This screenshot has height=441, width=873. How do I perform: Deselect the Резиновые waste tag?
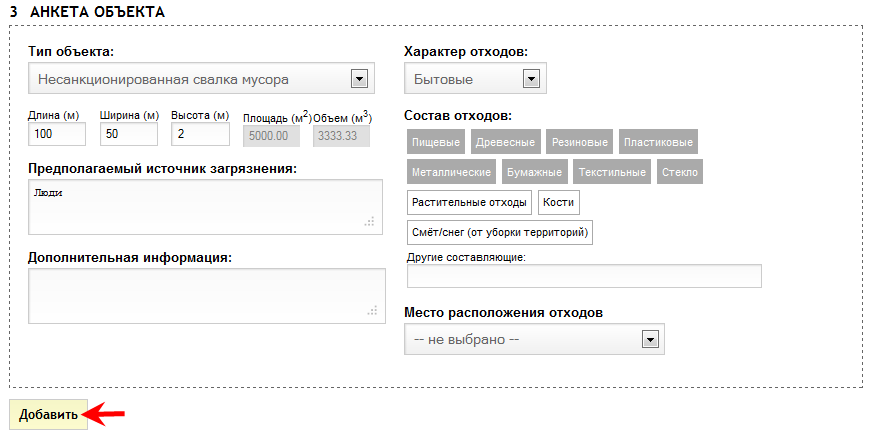pos(580,142)
